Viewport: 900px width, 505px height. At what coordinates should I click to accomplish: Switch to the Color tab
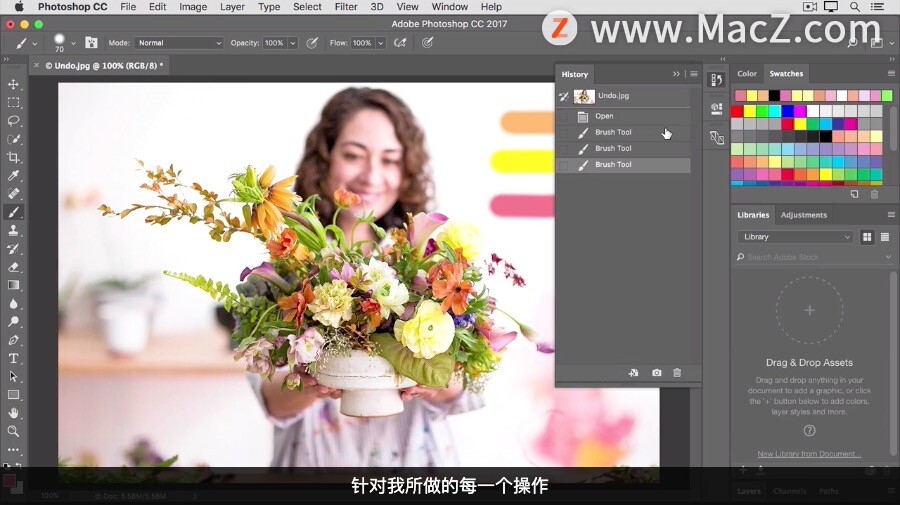747,73
